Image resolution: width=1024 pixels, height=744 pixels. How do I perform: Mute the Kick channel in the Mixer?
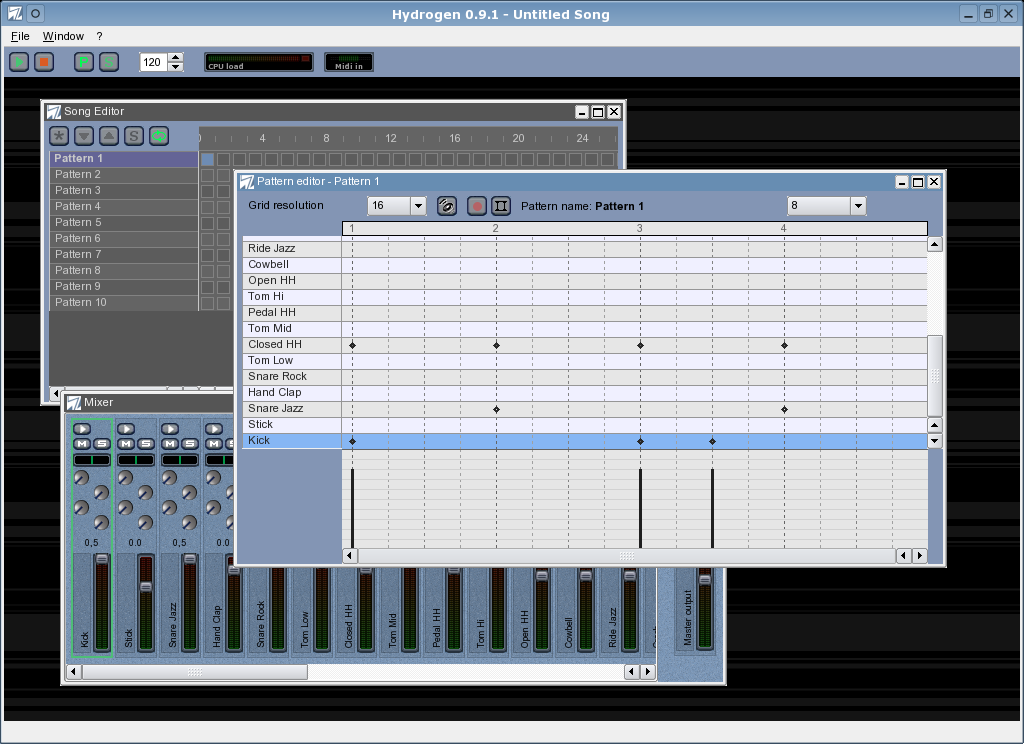82,444
